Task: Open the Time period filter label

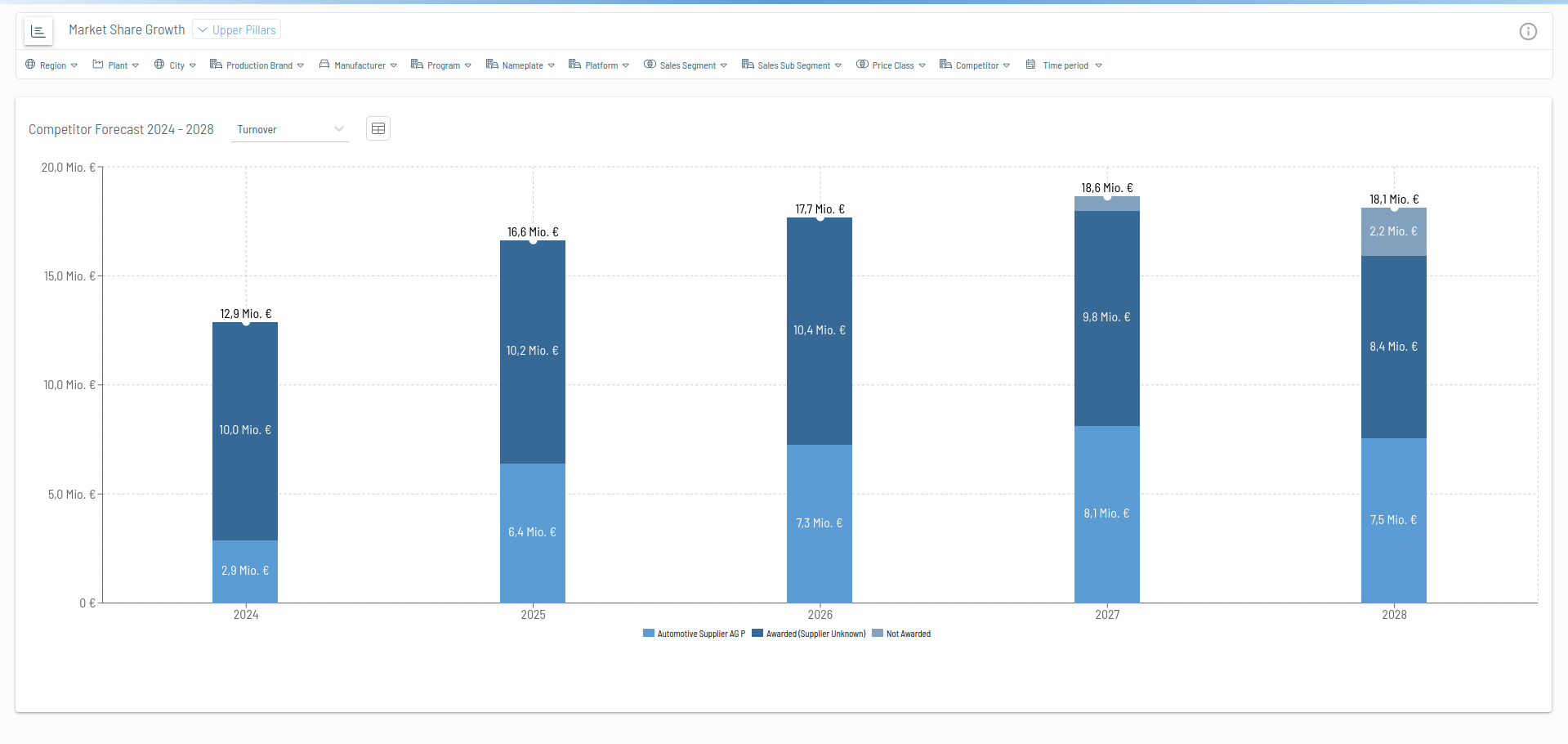Action: click(1065, 65)
